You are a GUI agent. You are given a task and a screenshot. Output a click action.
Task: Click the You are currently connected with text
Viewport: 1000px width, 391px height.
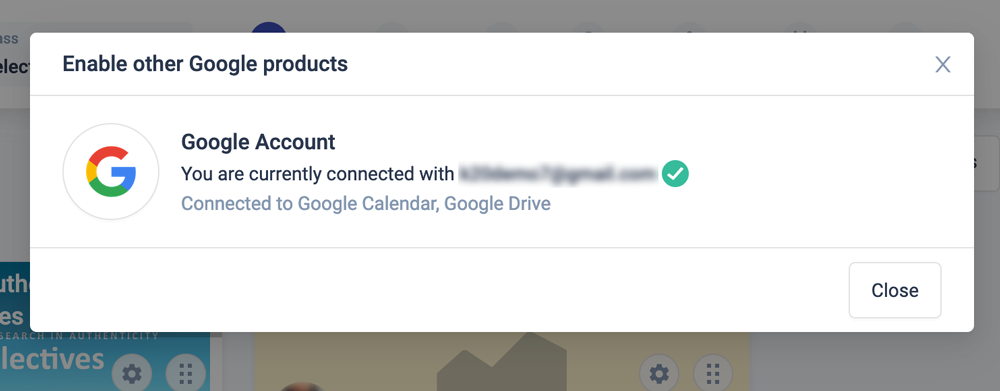pyautogui.click(x=318, y=173)
